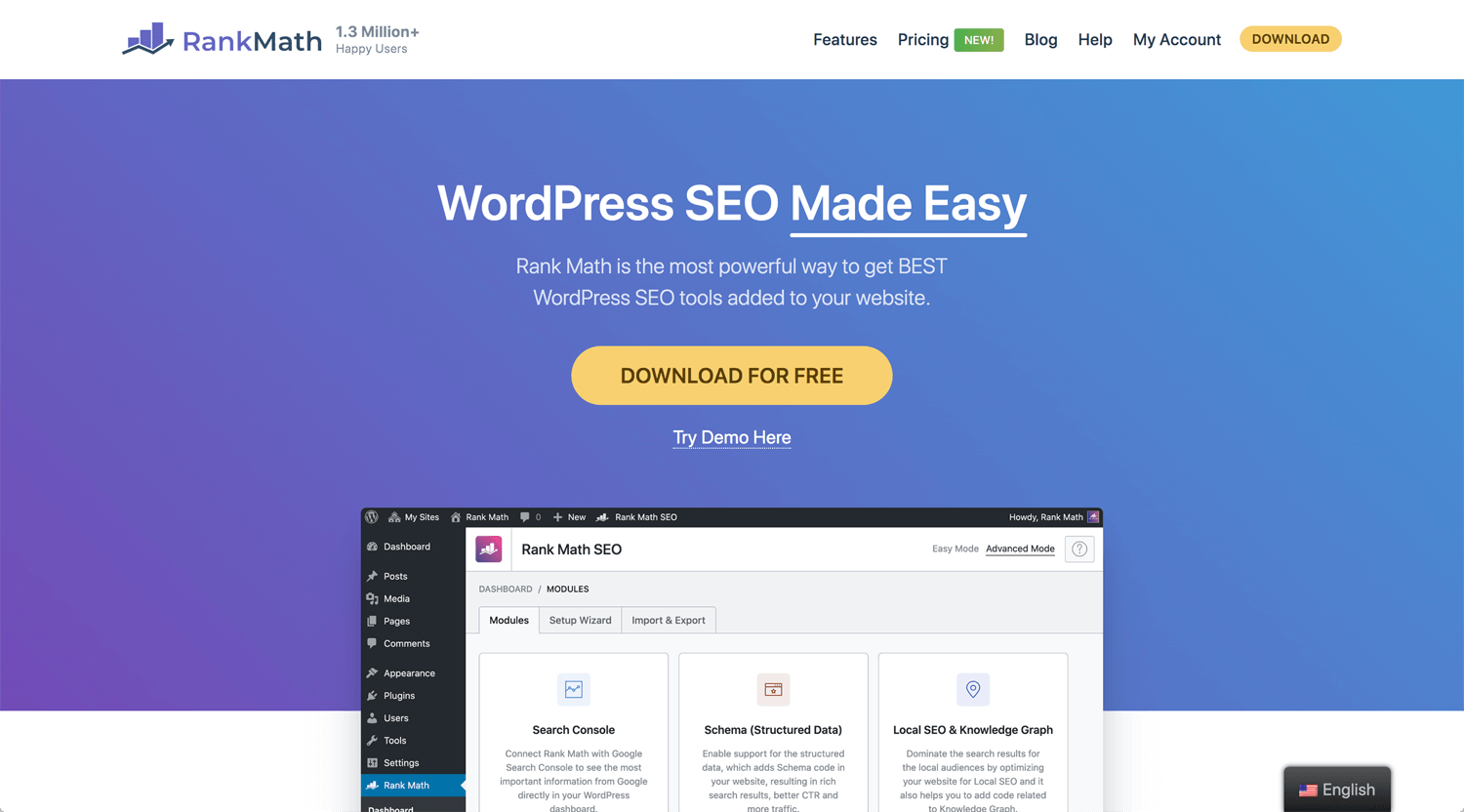Viewport: 1464px width, 812px height.
Task: Open the English language selector
Action: pos(1337,790)
